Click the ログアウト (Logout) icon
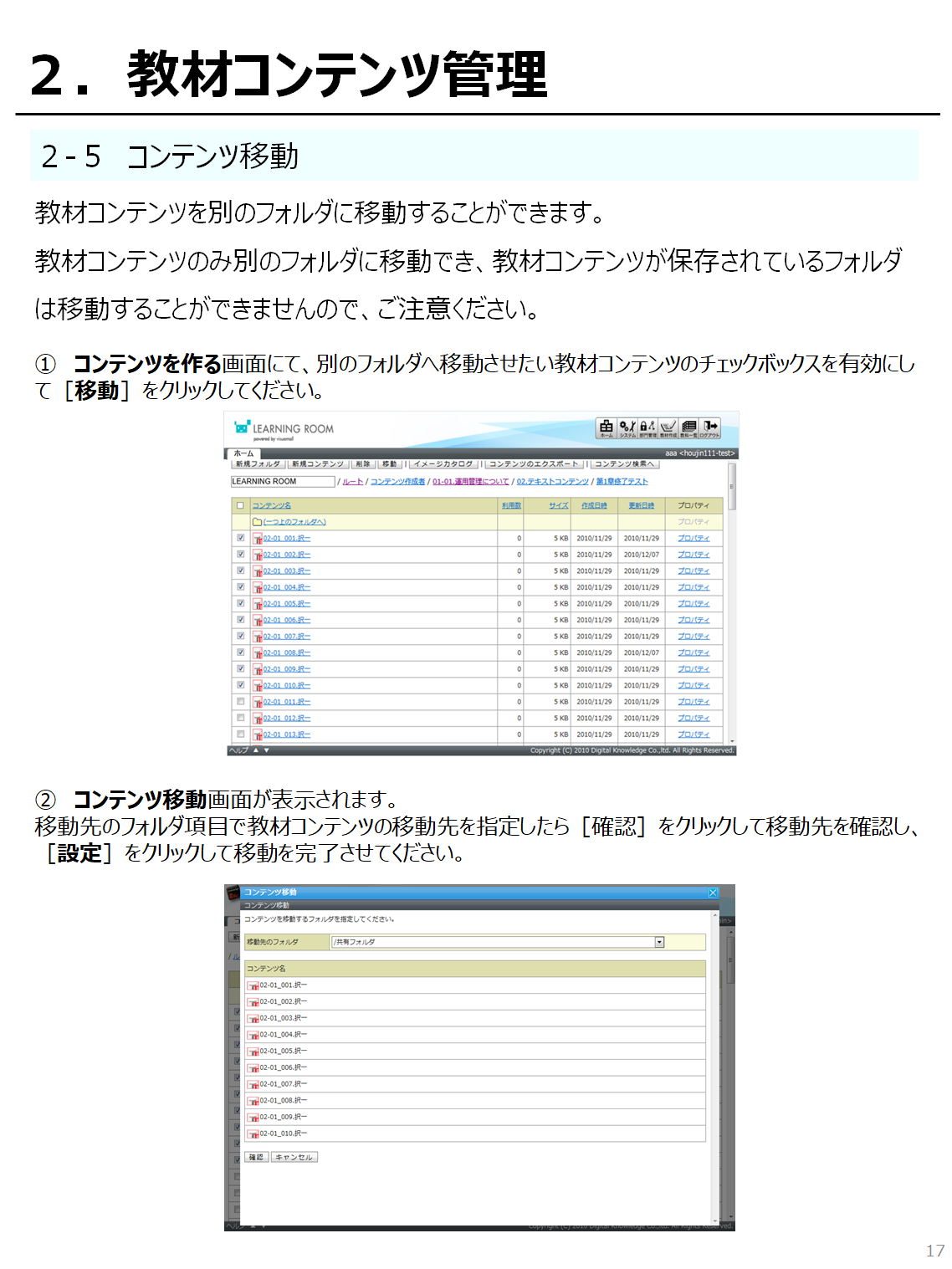952x1269 pixels. (709, 427)
